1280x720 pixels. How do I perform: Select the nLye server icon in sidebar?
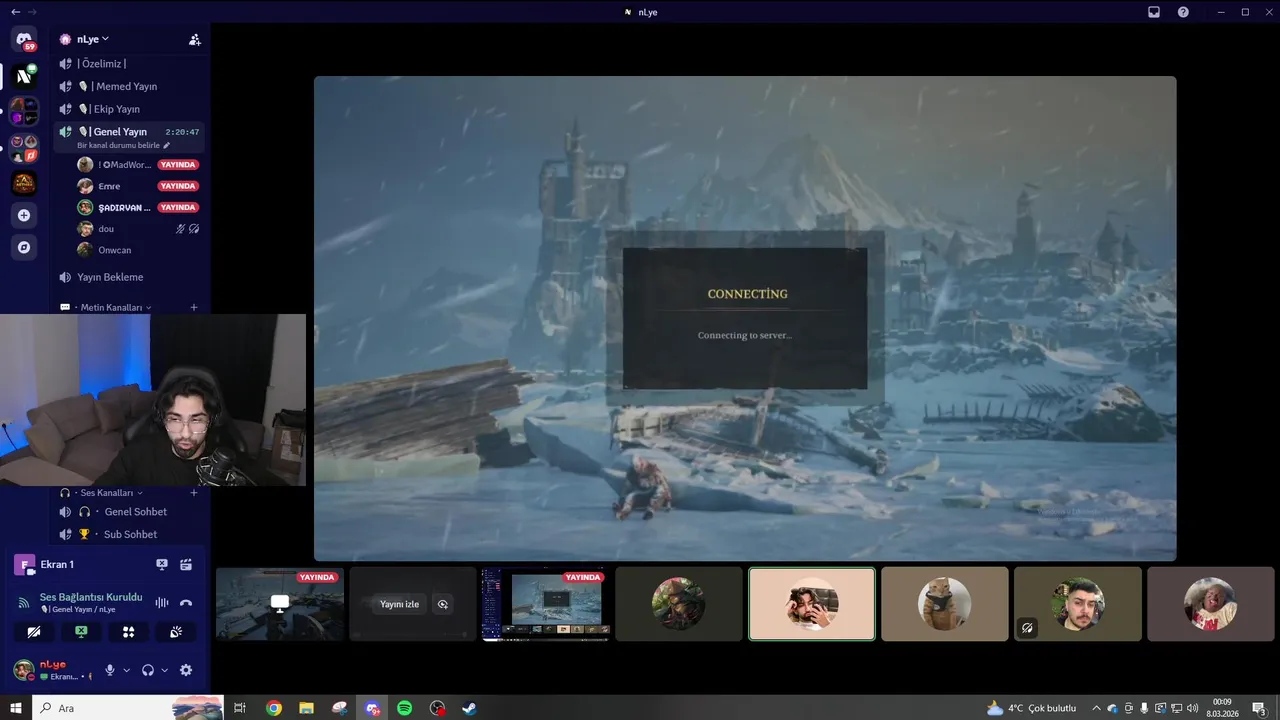coord(24,76)
